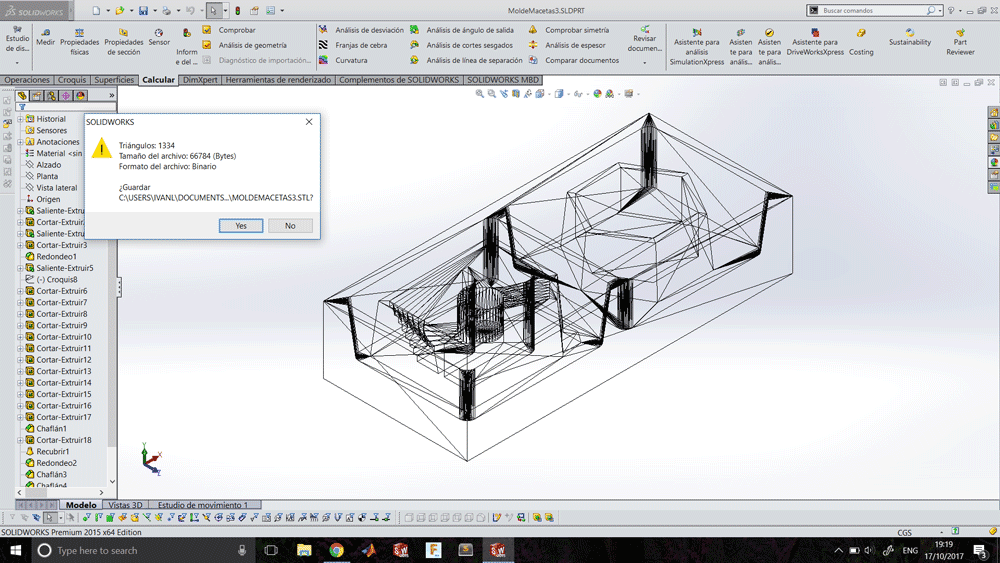Click the zoom to fit icon in viewport toolbar
1000x563 pixels.
pos(480,94)
